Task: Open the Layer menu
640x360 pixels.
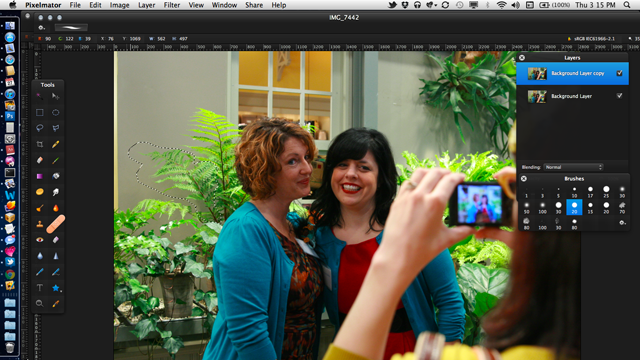Action: click(147, 5)
